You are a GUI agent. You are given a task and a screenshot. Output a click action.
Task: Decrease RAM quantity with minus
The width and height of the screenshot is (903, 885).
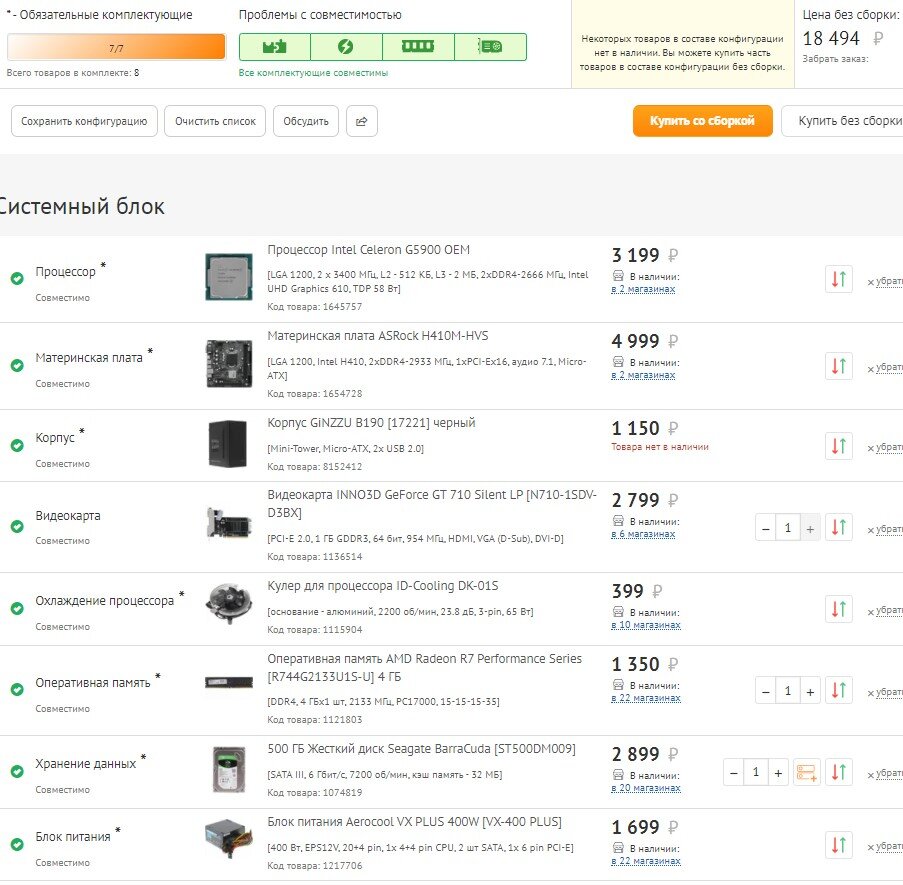[x=765, y=692]
